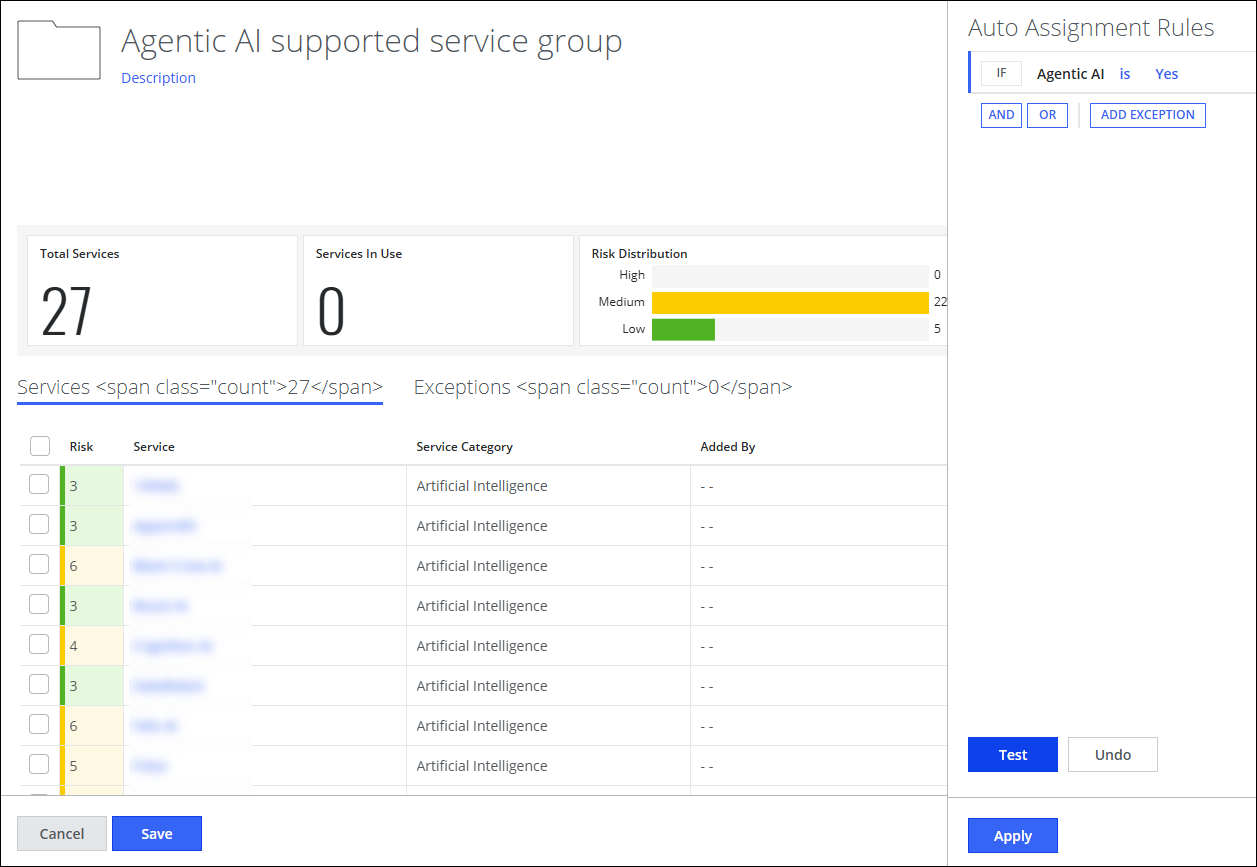The image size is (1257, 867).
Task: Change the 'Yes' value in rule
Action: pyautogui.click(x=1166, y=74)
